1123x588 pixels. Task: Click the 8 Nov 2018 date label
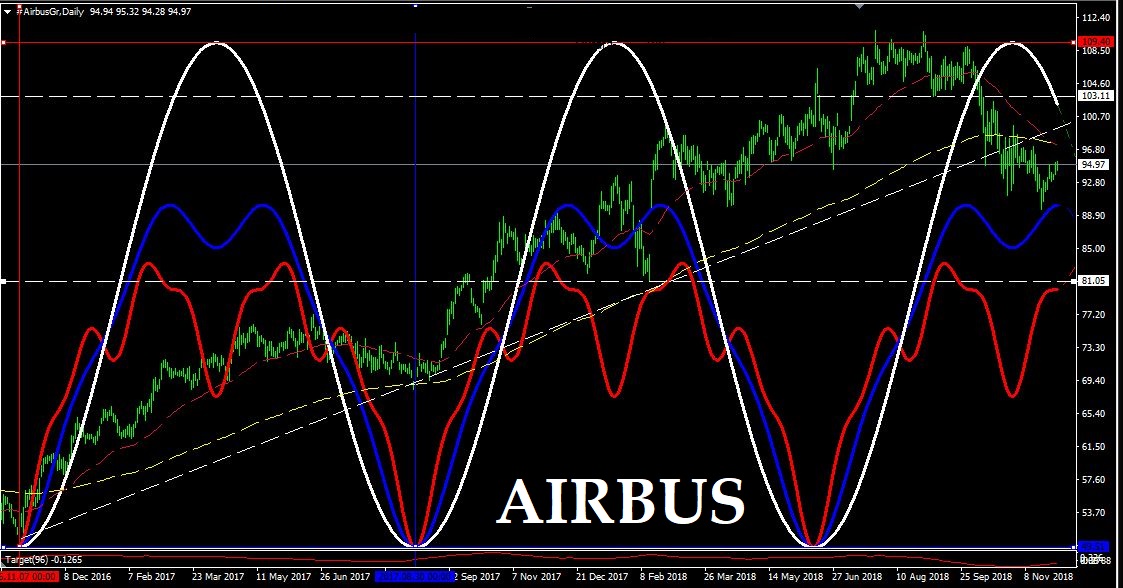click(x=1048, y=577)
